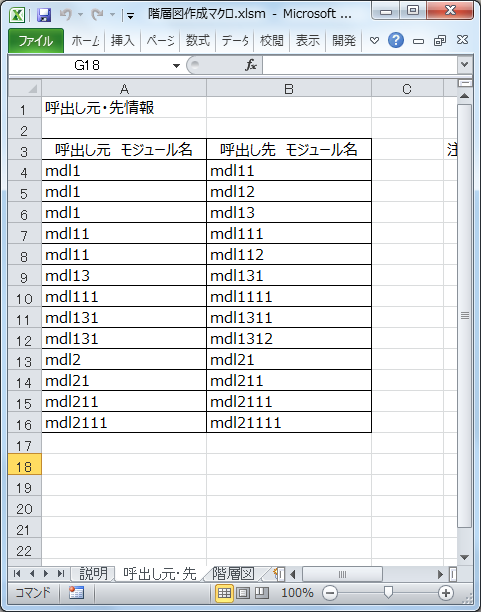Expand the formula bar with chevron
This screenshot has width=481, height=612.
[x=464, y=64]
